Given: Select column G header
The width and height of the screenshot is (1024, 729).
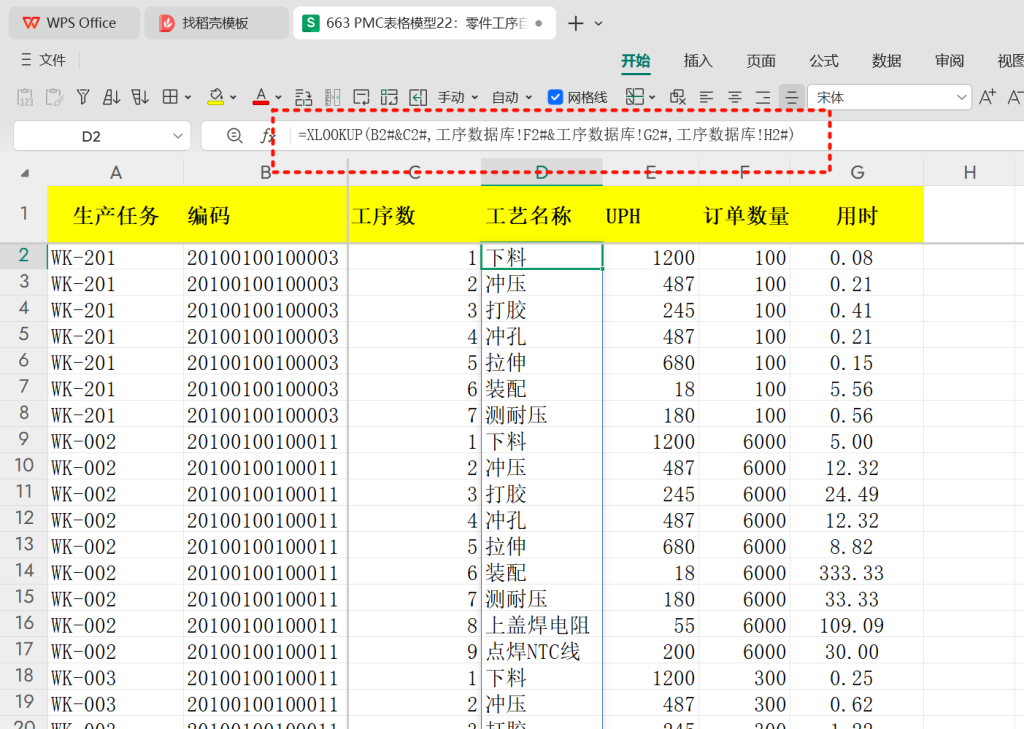Looking at the screenshot, I should pos(857,172).
